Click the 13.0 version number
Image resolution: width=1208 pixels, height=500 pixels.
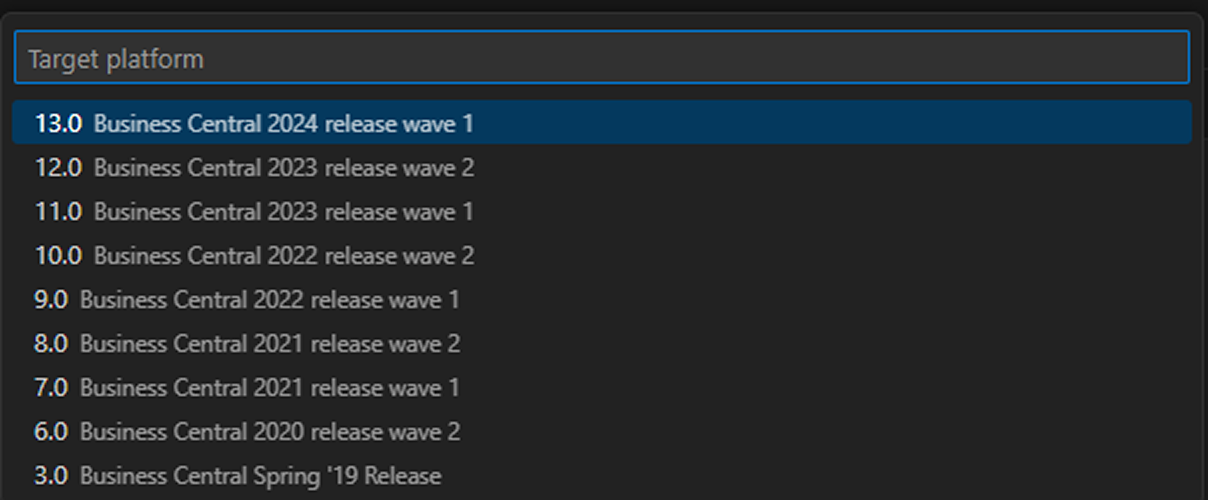(58, 124)
